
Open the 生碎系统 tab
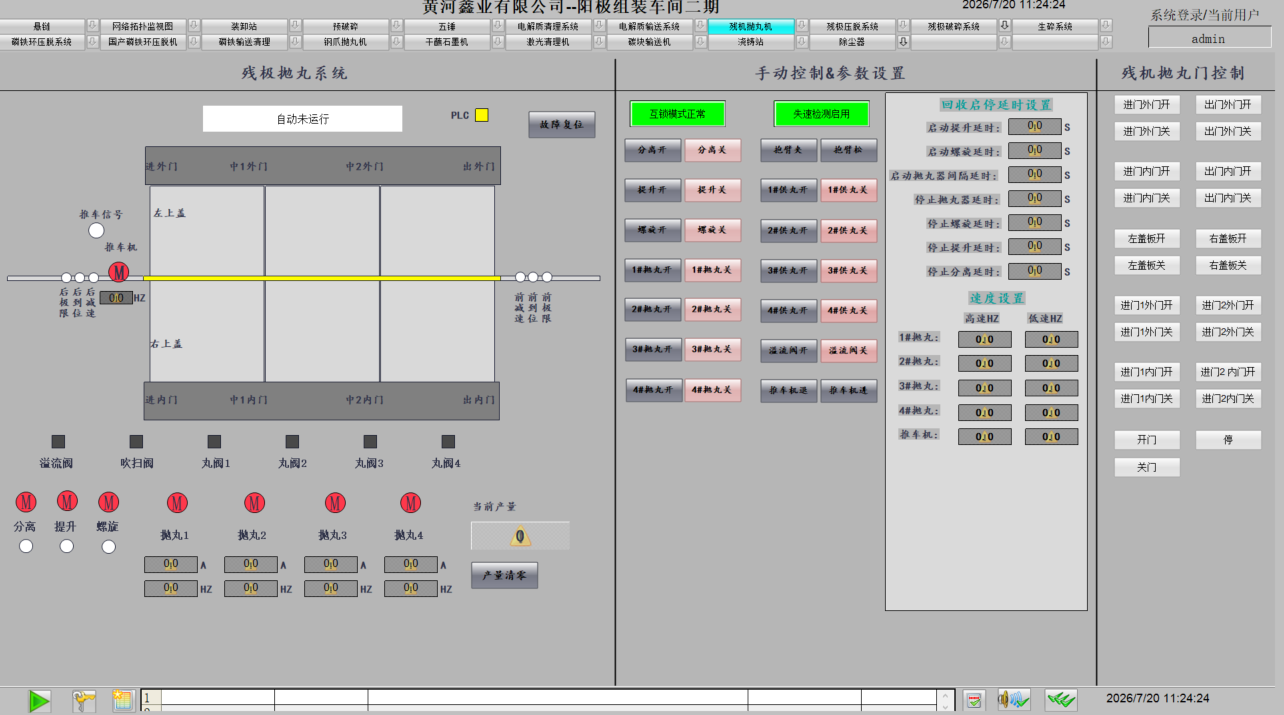click(x=1054, y=26)
